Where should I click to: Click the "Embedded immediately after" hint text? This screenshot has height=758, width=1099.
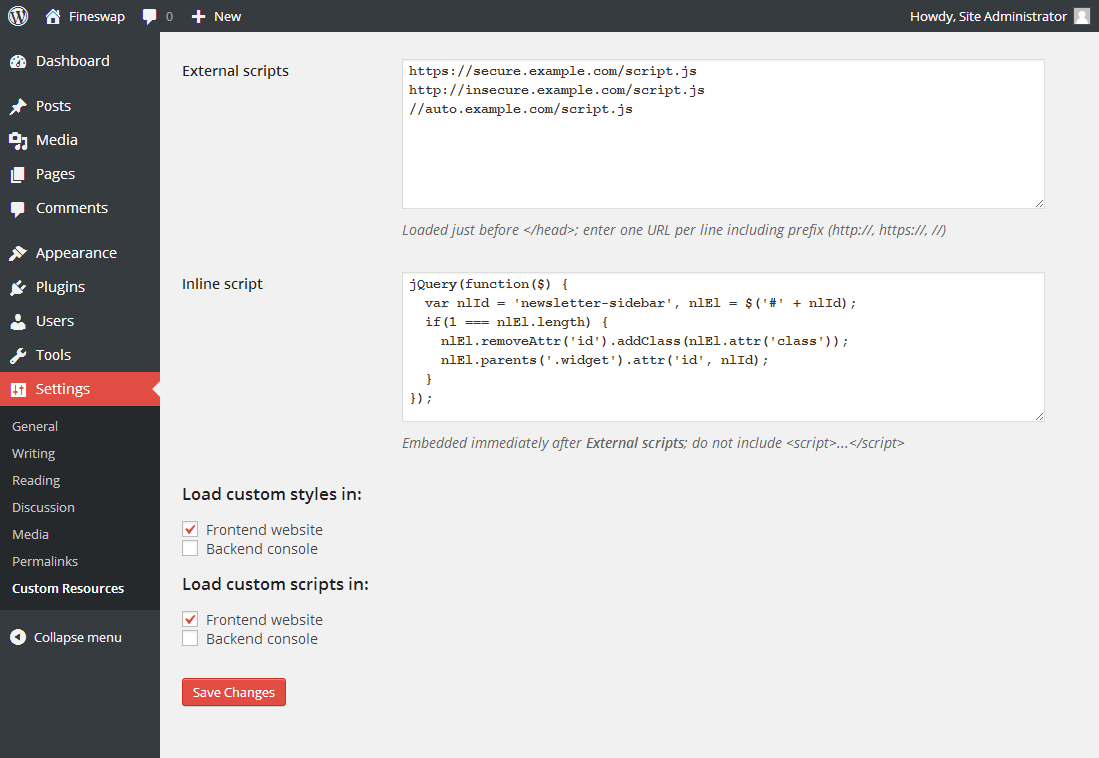tap(653, 443)
